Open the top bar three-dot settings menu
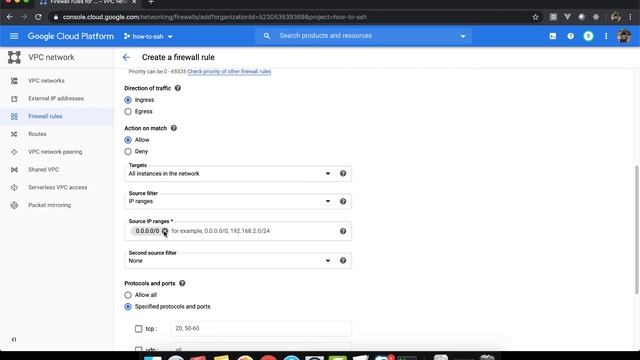 [x=606, y=36]
